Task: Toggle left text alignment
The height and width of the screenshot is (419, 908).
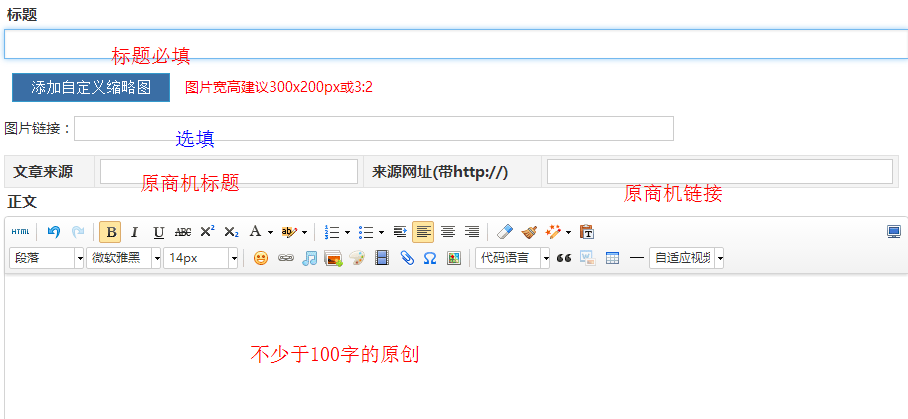Action: pyautogui.click(x=423, y=232)
